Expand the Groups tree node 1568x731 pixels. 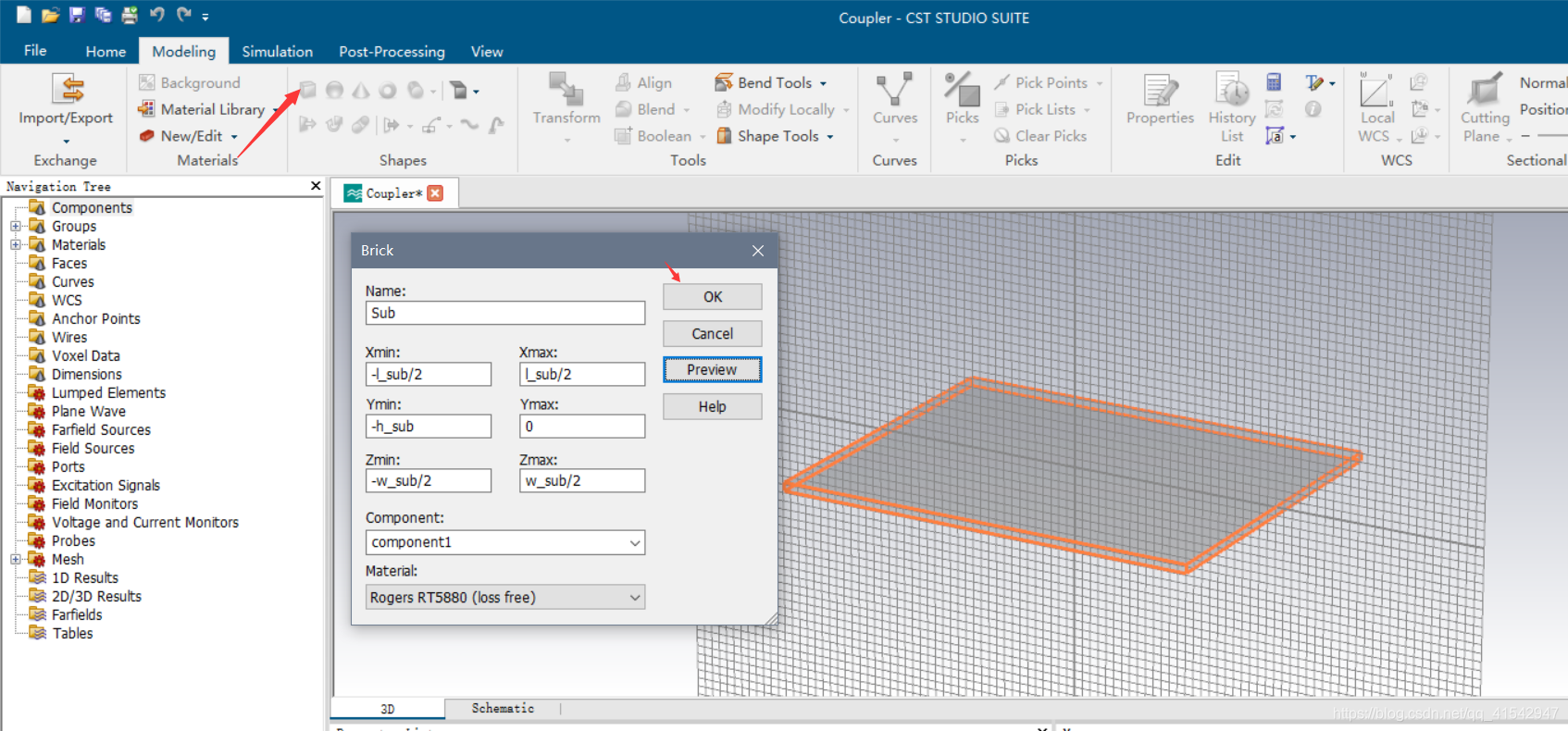click(15, 227)
